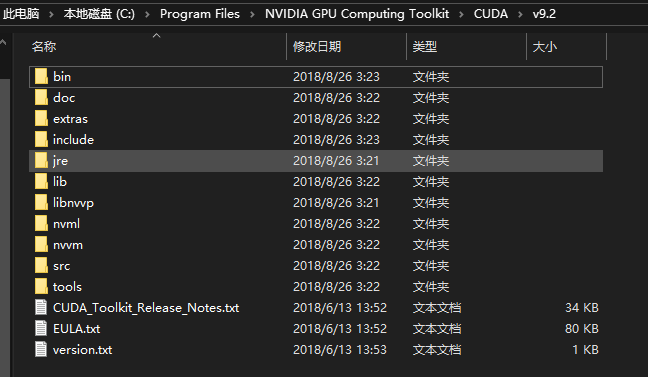Click the lib folder name
The height and width of the screenshot is (377, 648).
pyautogui.click(x=60, y=181)
